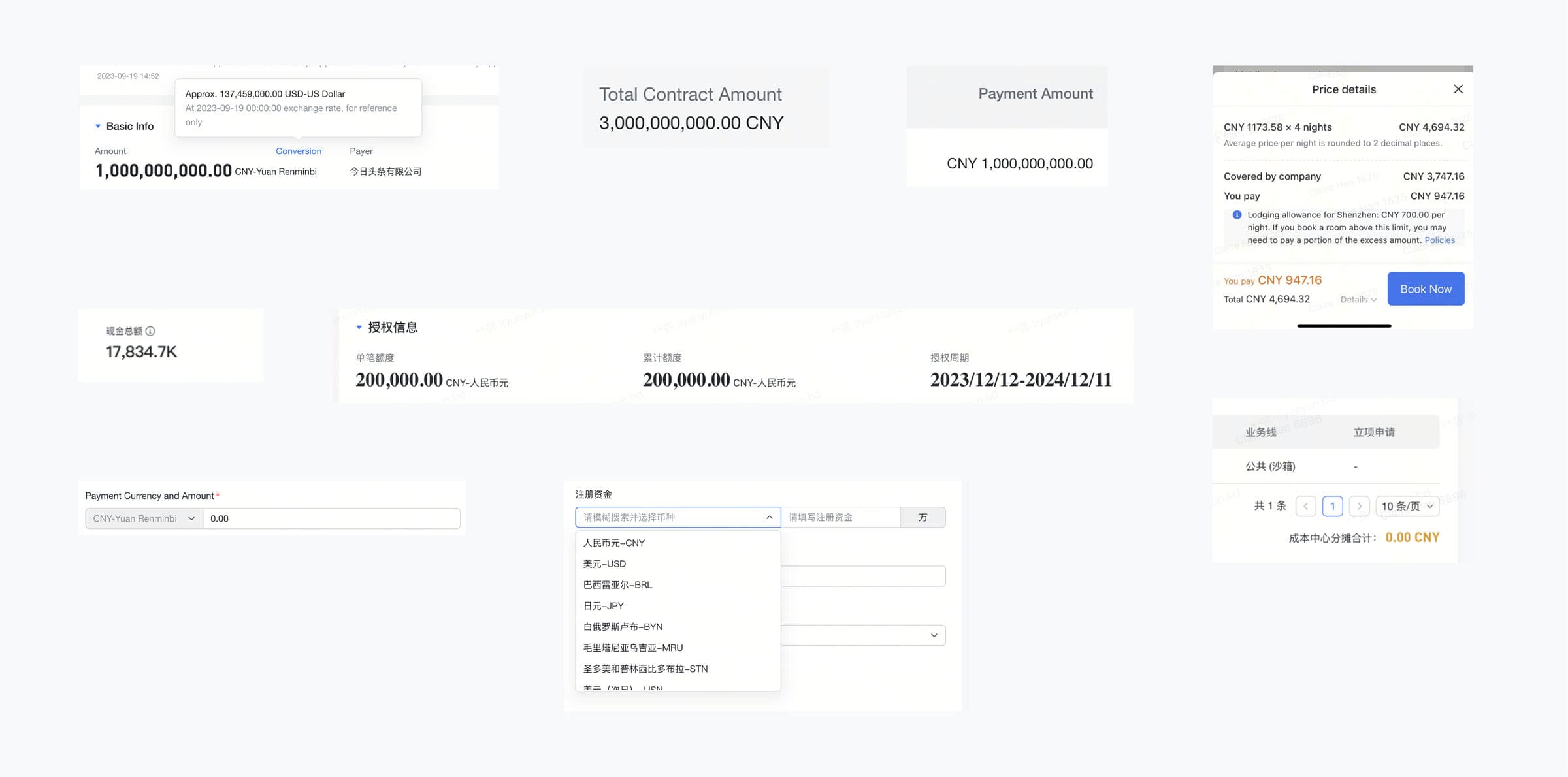Open the Conversion link under Basic Info
Image resolution: width=1568 pixels, height=777 pixels.
tap(299, 151)
